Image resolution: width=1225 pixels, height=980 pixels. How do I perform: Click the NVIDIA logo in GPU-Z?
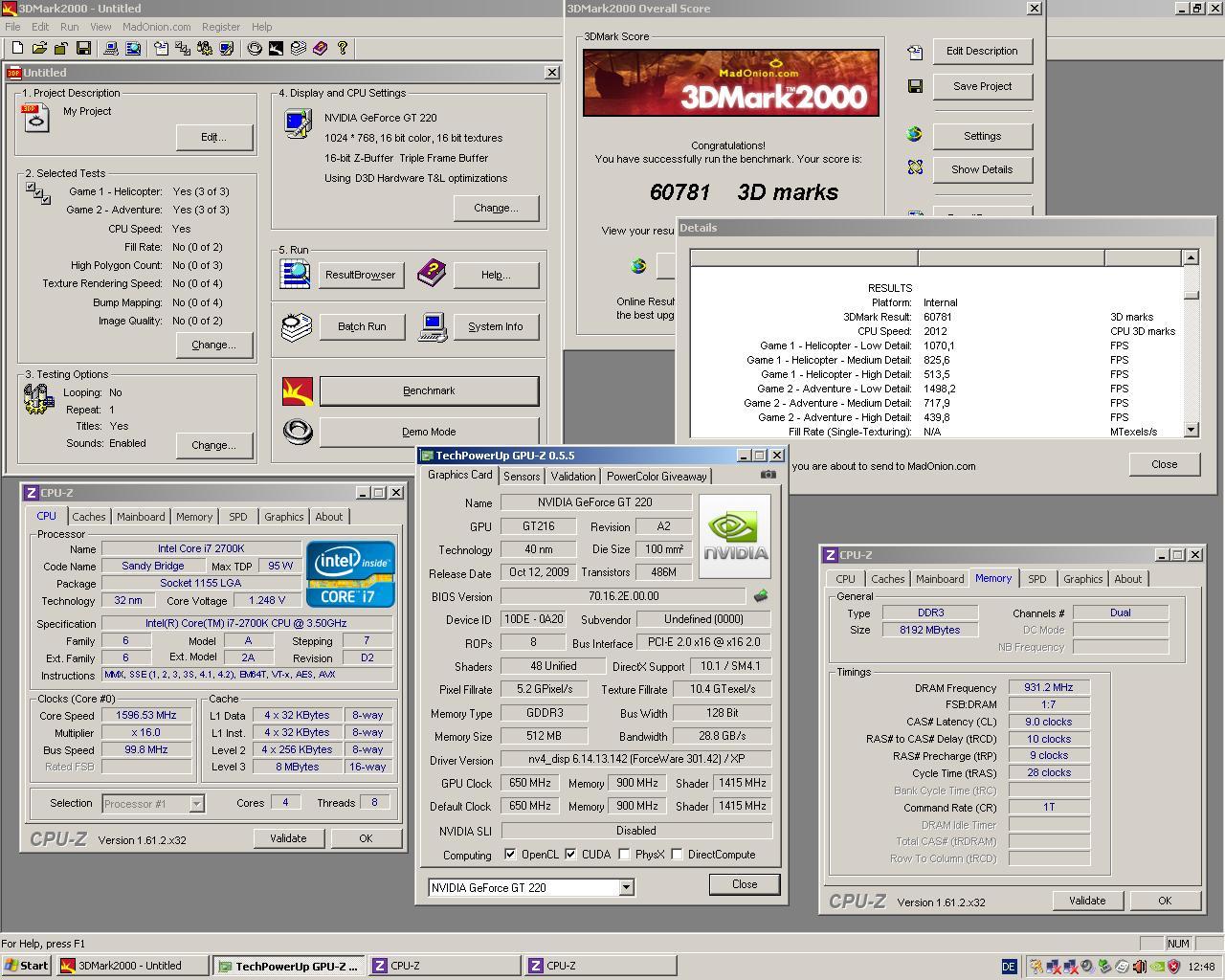(x=735, y=536)
